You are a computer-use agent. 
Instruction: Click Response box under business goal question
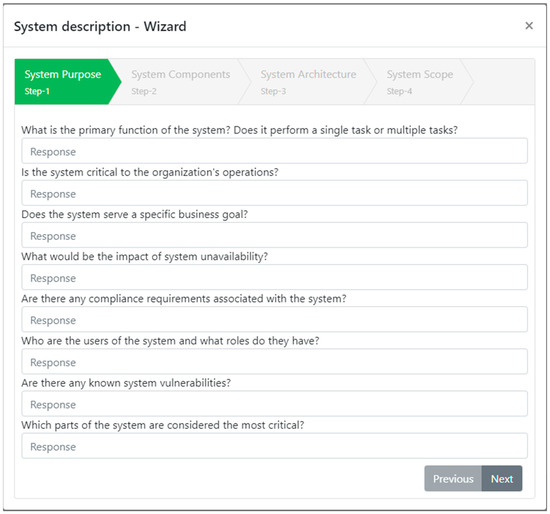(274, 235)
